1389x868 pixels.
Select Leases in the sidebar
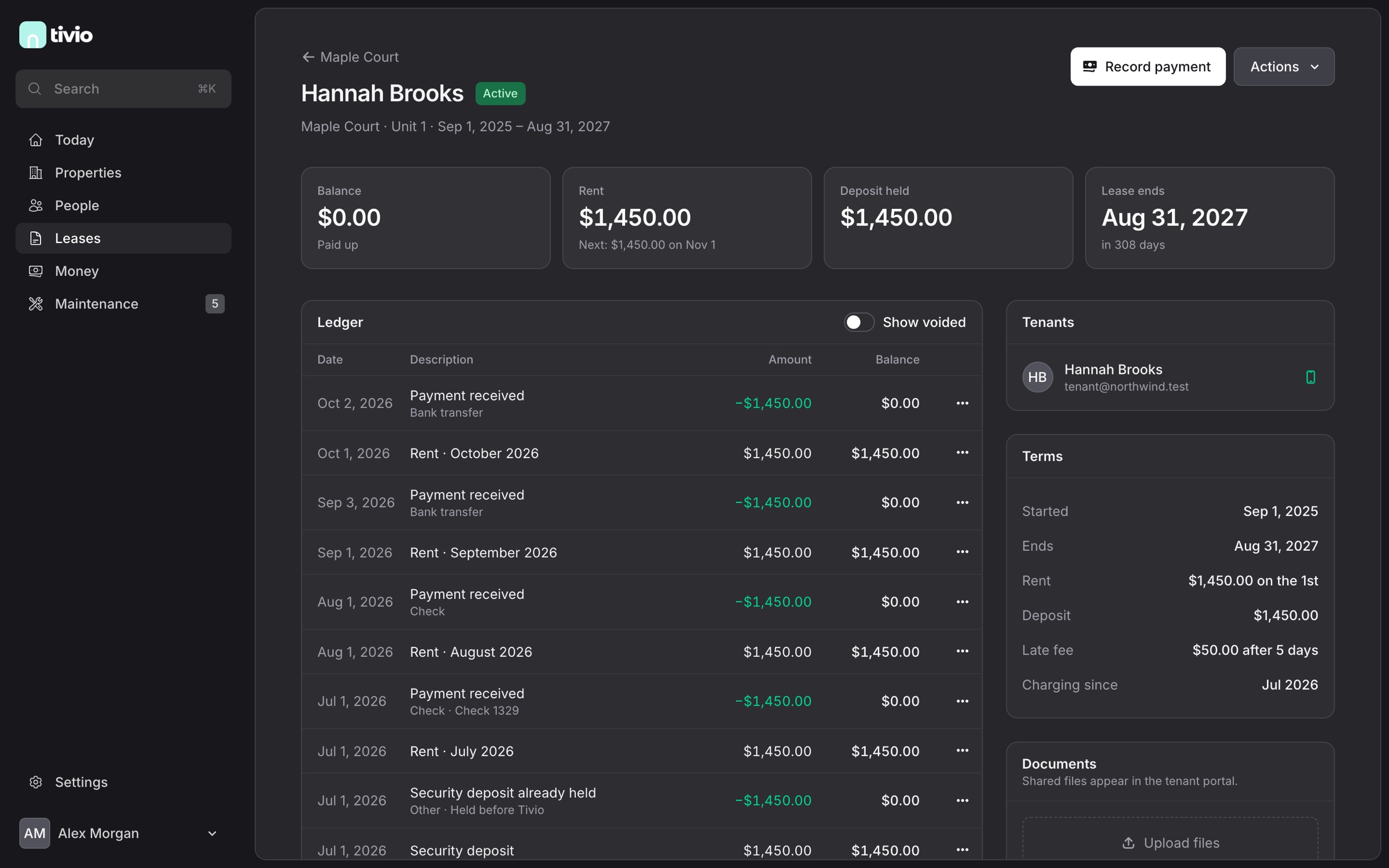(123, 238)
